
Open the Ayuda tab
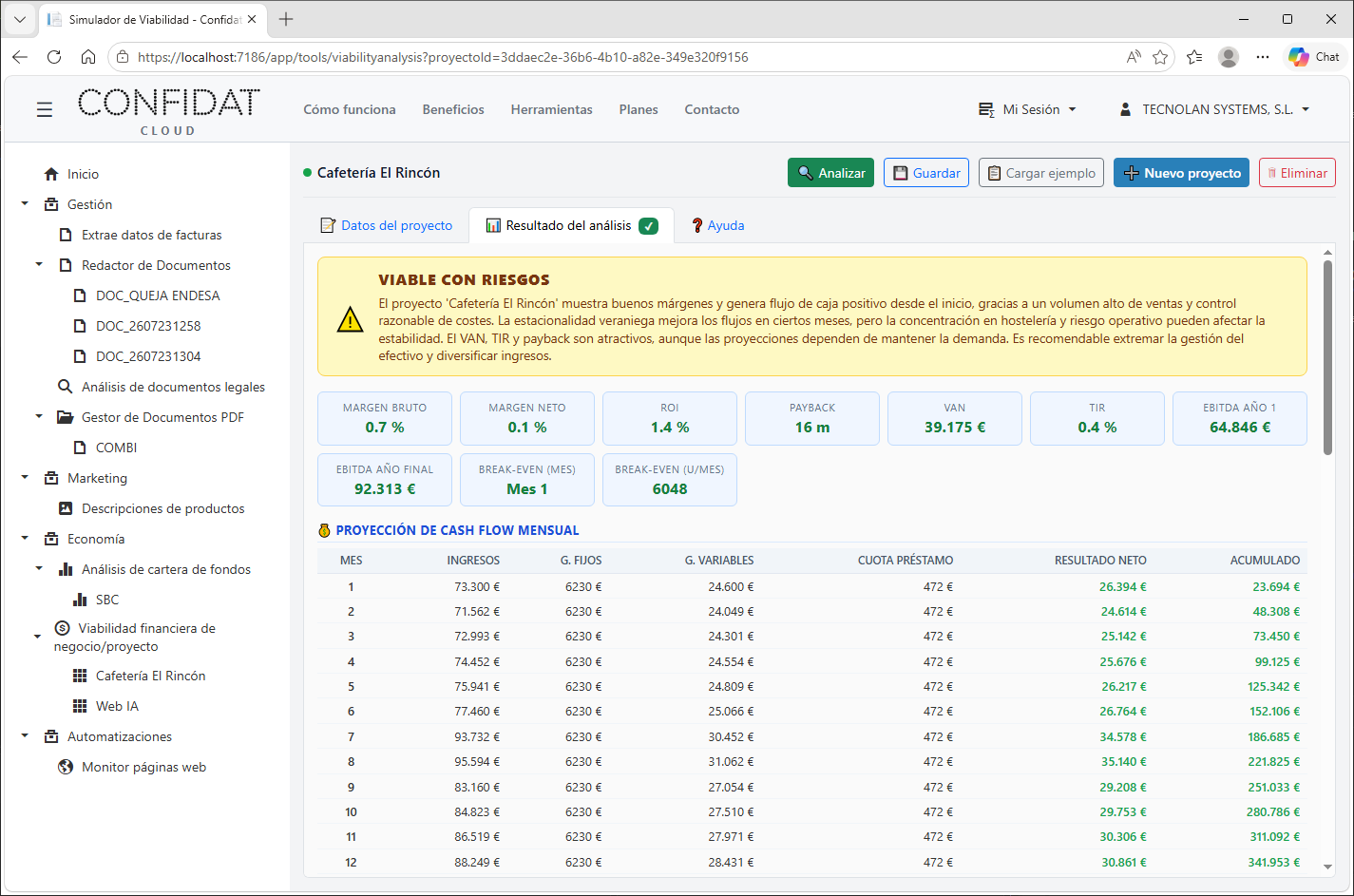point(717,225)
